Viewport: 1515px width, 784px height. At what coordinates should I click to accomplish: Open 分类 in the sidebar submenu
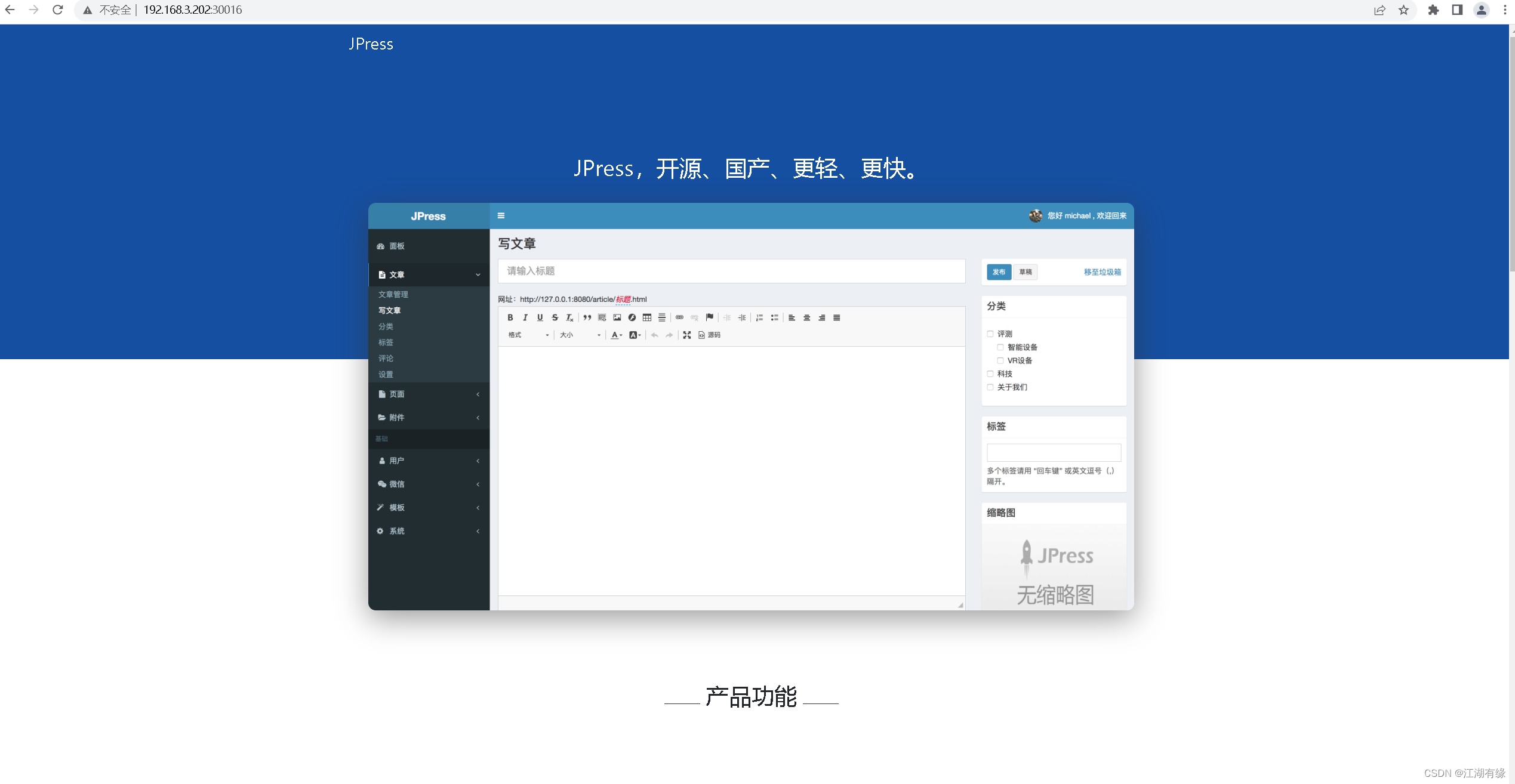[x=386, y=326]
